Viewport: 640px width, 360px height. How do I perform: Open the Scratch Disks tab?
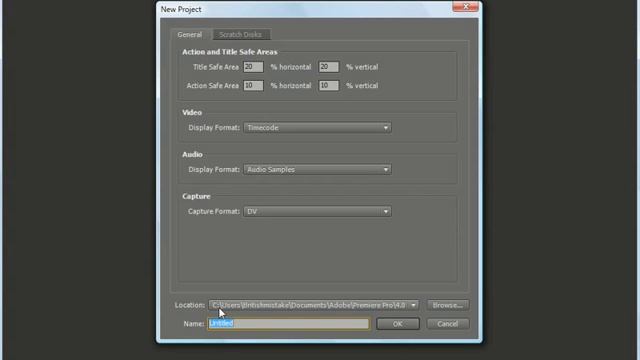(241, 35)
